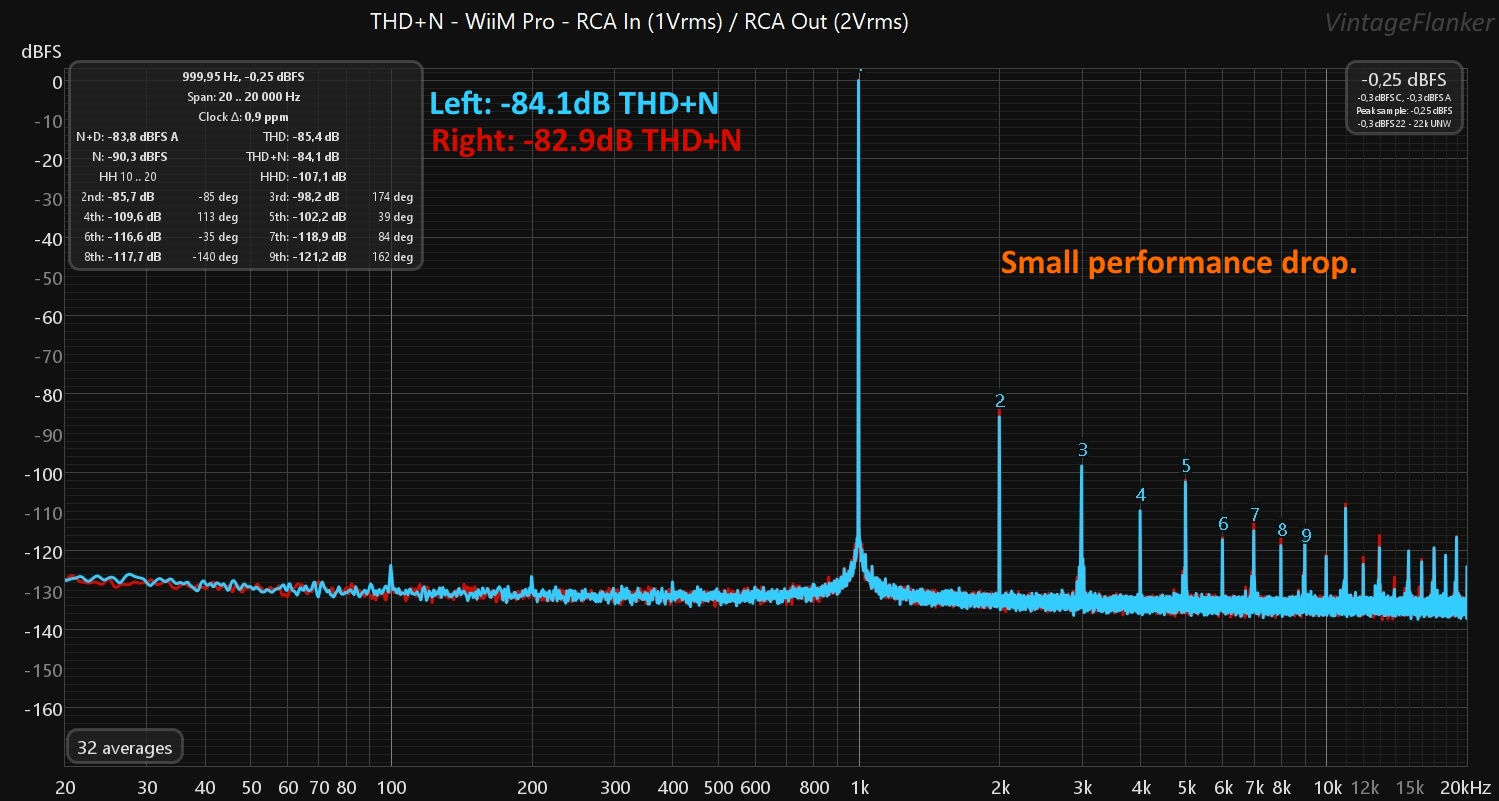Click harmonic marker 4 above the 4k peak
Image resolution: width=1499 pixels, height=801 pixels.
pos(1140,495)
